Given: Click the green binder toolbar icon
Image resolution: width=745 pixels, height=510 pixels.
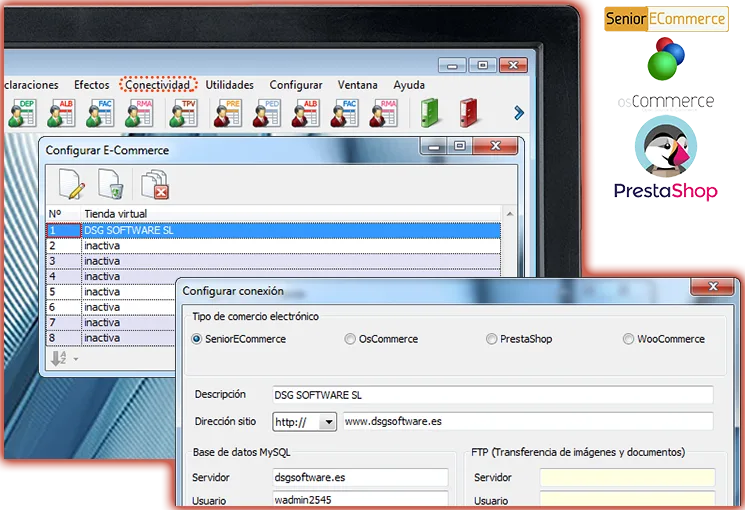Looking at the screenshot, I should [430, 113].
